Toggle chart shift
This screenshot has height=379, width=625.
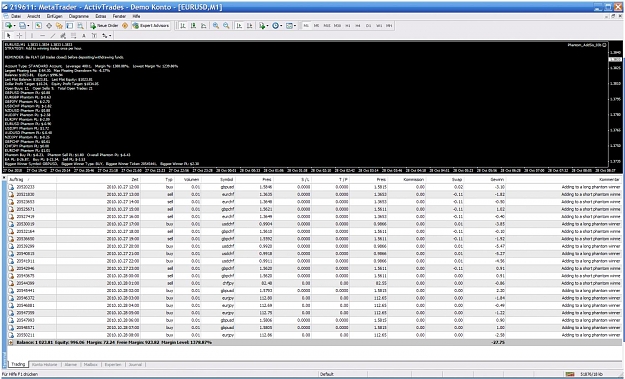tap(250, 26)
